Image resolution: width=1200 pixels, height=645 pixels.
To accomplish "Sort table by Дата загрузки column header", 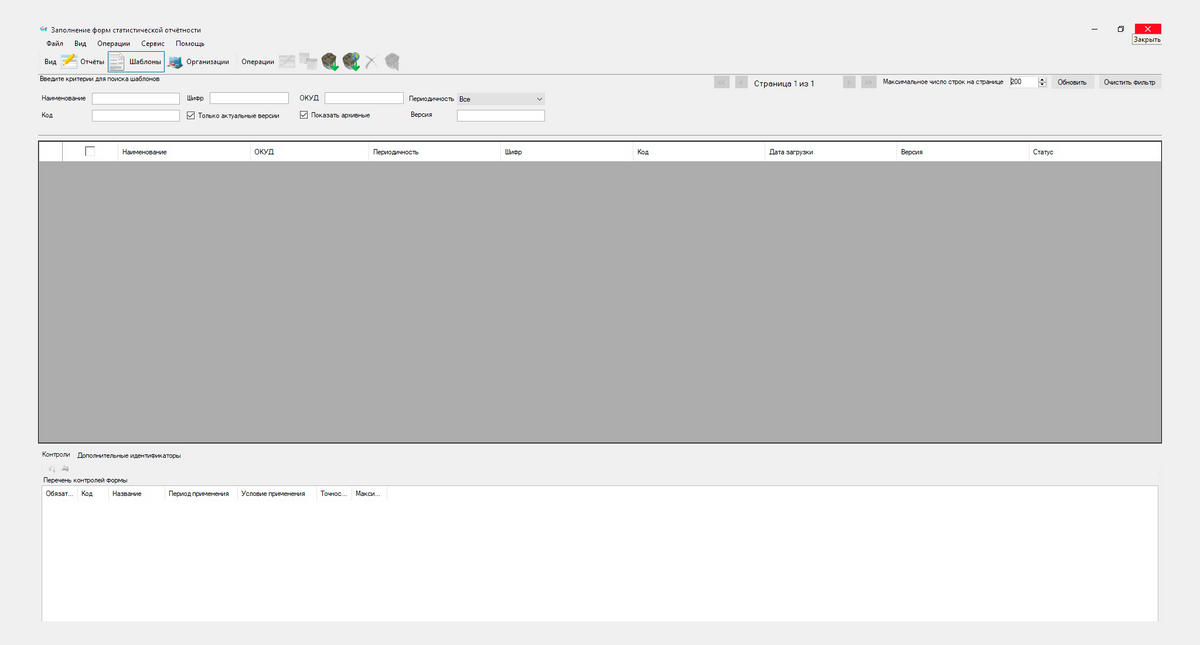I will pos(791,152).
